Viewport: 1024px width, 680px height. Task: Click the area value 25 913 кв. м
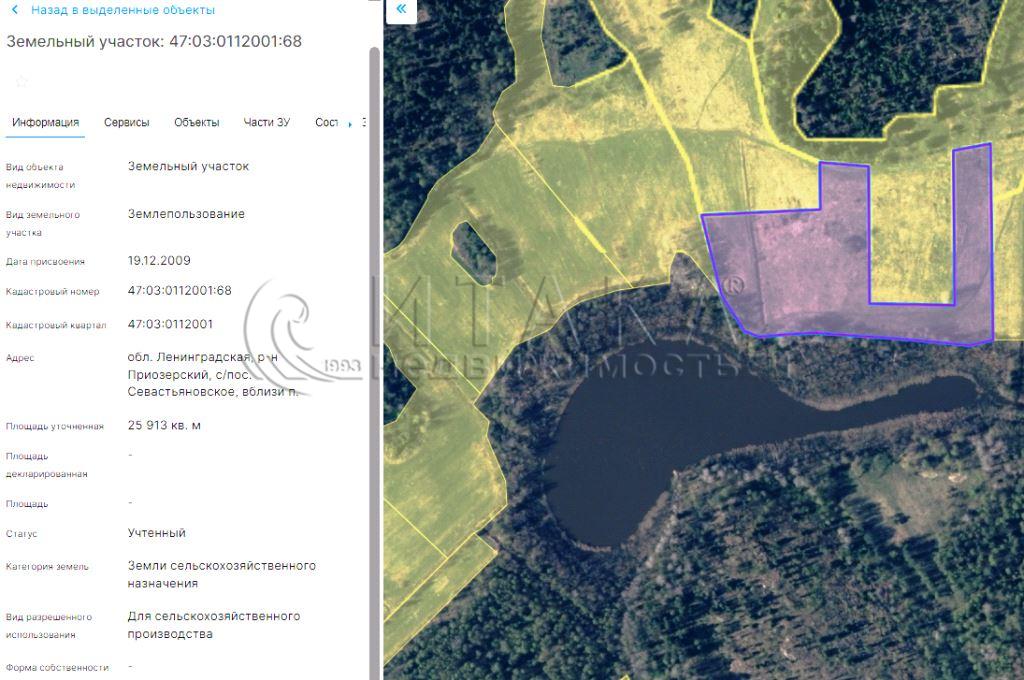tap(164, 425)
